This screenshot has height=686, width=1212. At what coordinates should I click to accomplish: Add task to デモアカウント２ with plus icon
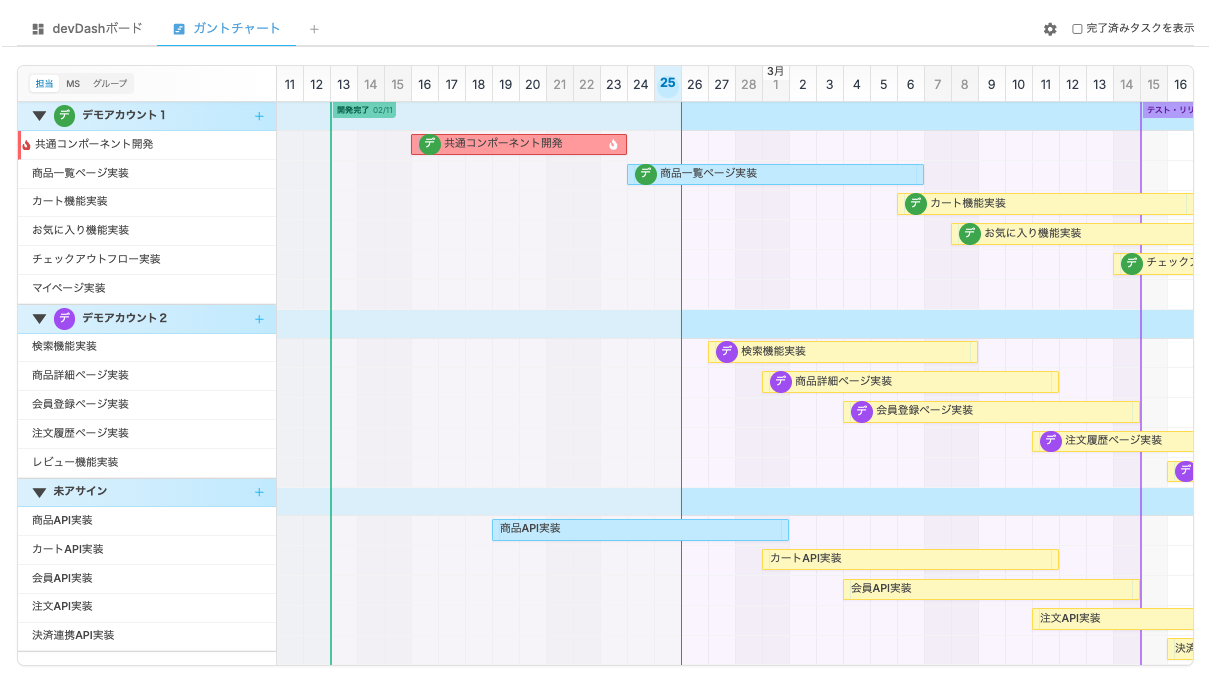pyautogui.click(x=259, y=319)
